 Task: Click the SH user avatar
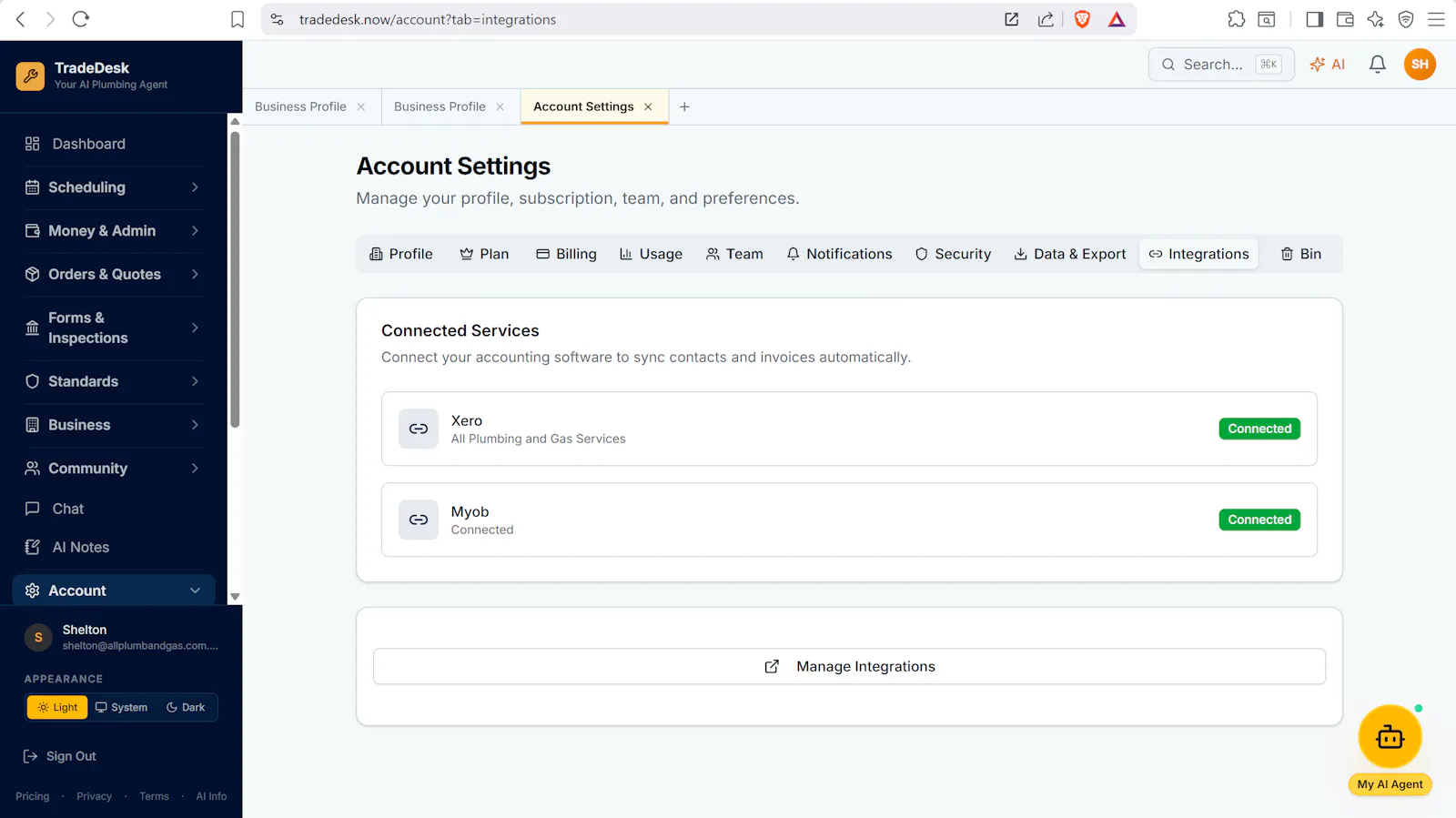click(x=1420, y=64)
